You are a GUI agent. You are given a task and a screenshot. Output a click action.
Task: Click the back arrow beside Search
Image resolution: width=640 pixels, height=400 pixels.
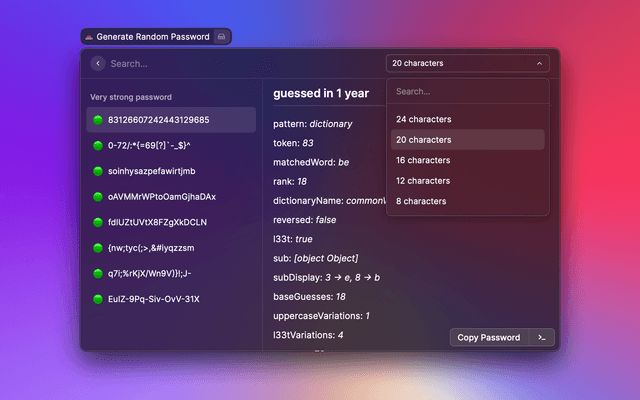pos(97,63)
